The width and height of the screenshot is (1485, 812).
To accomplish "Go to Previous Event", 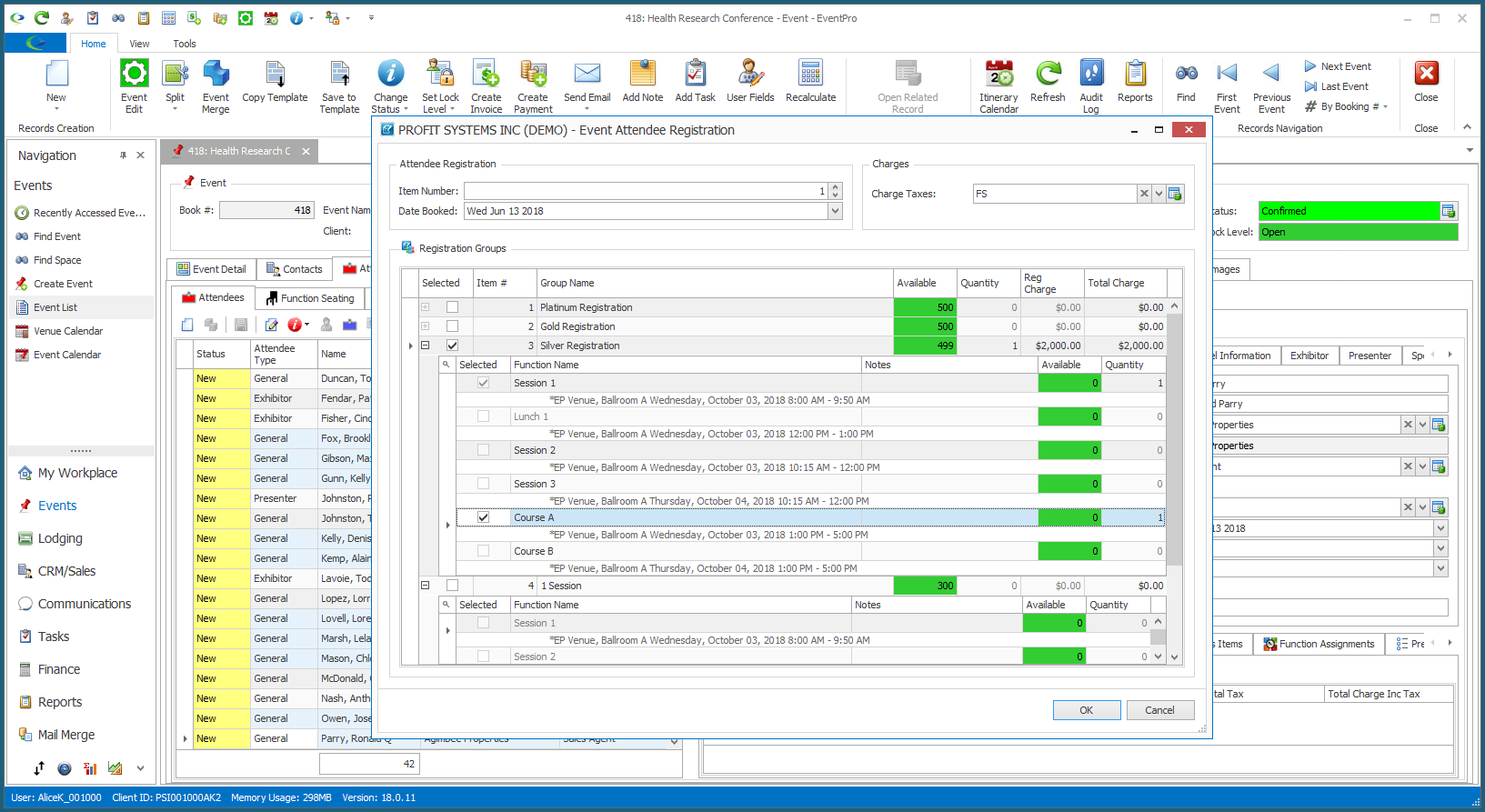I will (x=1271, y=86).
